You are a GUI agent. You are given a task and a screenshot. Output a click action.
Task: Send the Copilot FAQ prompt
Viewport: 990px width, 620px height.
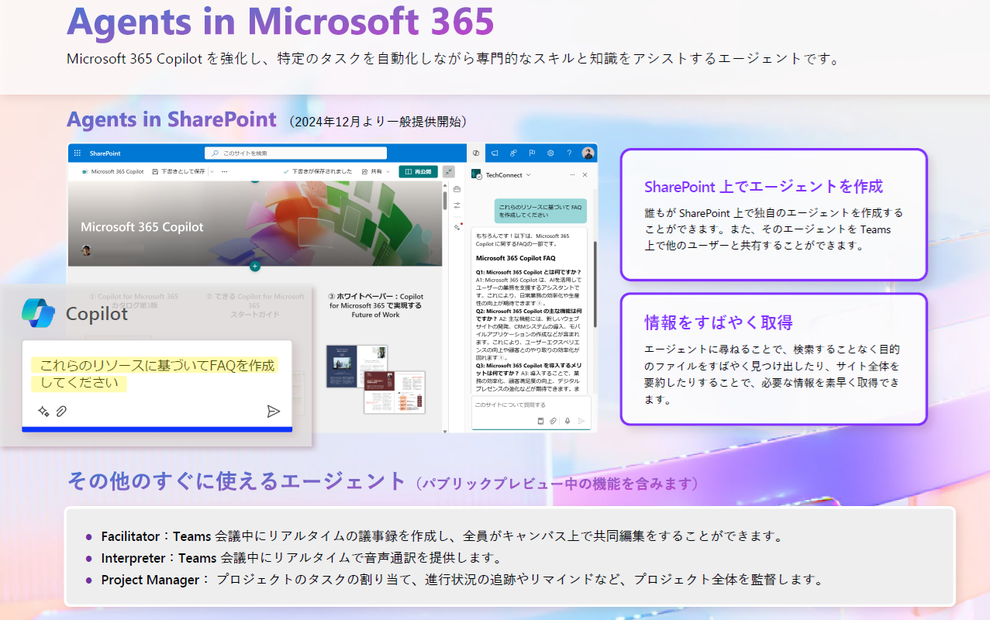(273, 412)
